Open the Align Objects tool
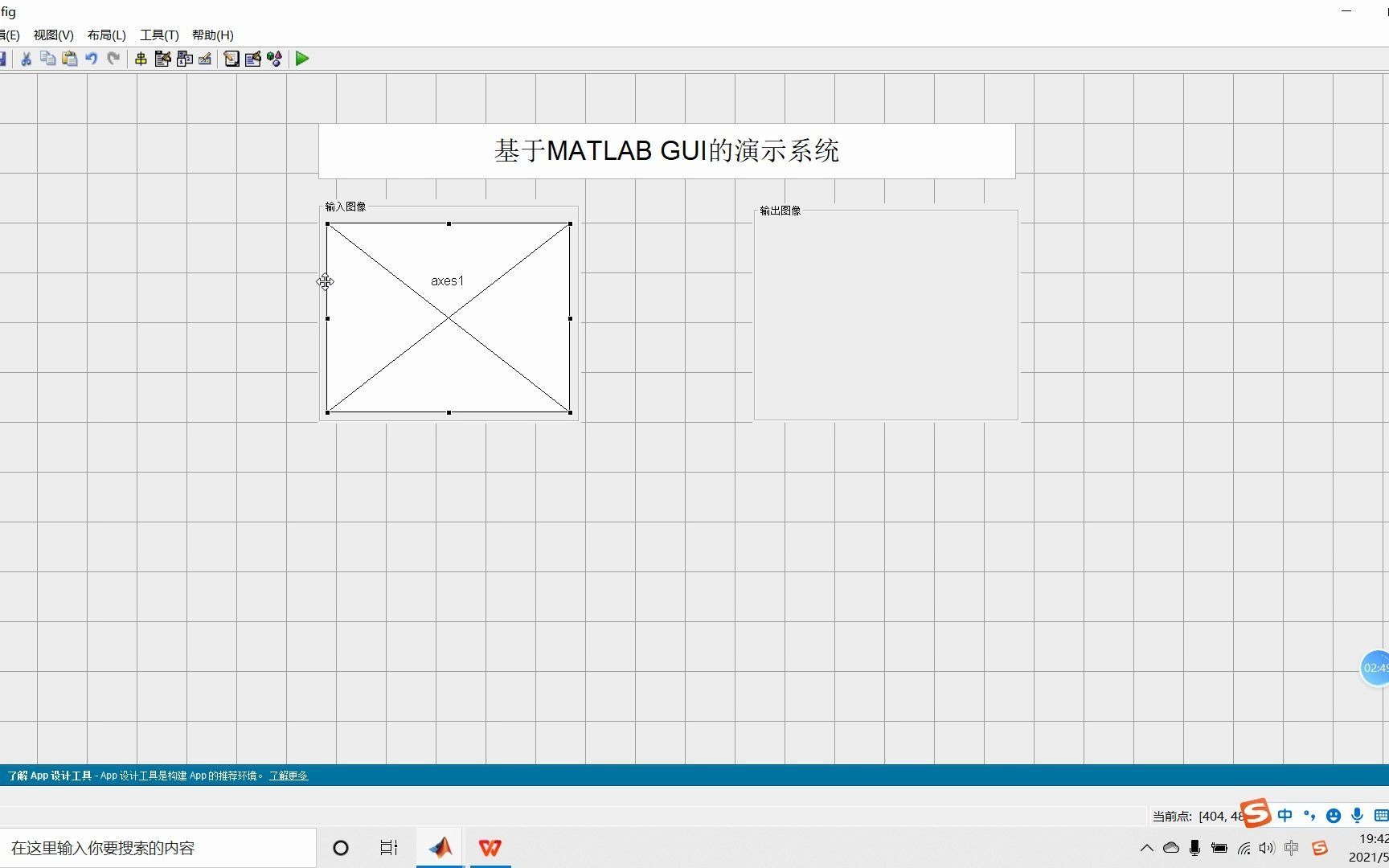 141,59
